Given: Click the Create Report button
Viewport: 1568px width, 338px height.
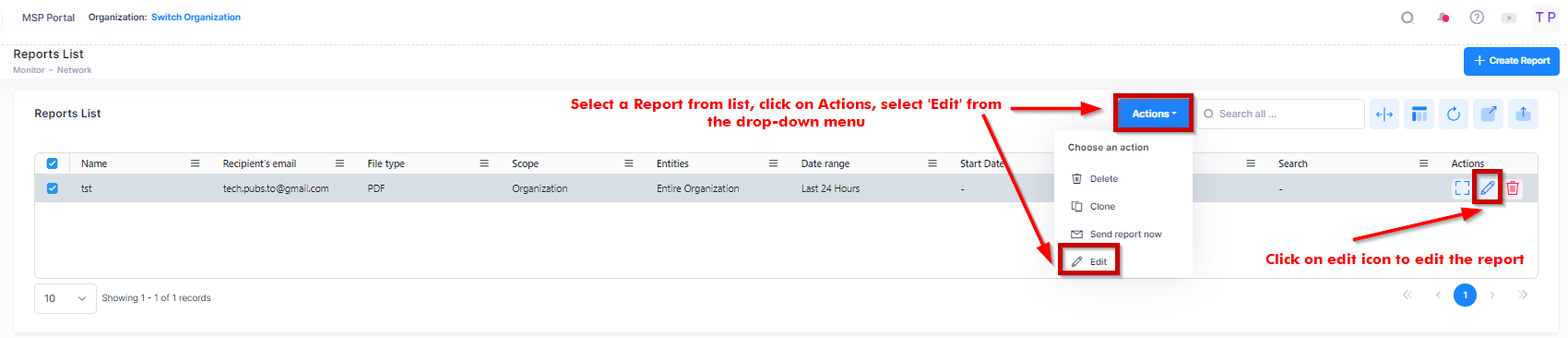Looking at the screenshot, I should (1511, 61).
